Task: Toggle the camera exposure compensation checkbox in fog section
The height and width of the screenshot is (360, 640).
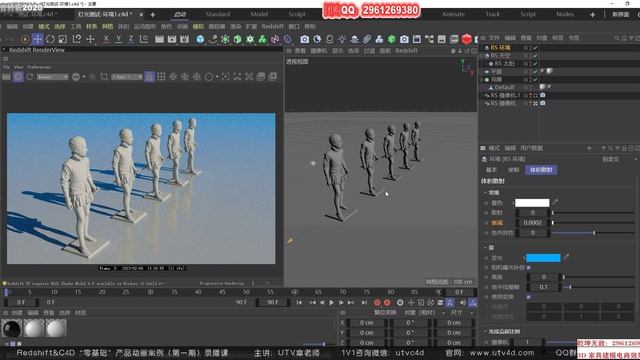Action: 529,267
